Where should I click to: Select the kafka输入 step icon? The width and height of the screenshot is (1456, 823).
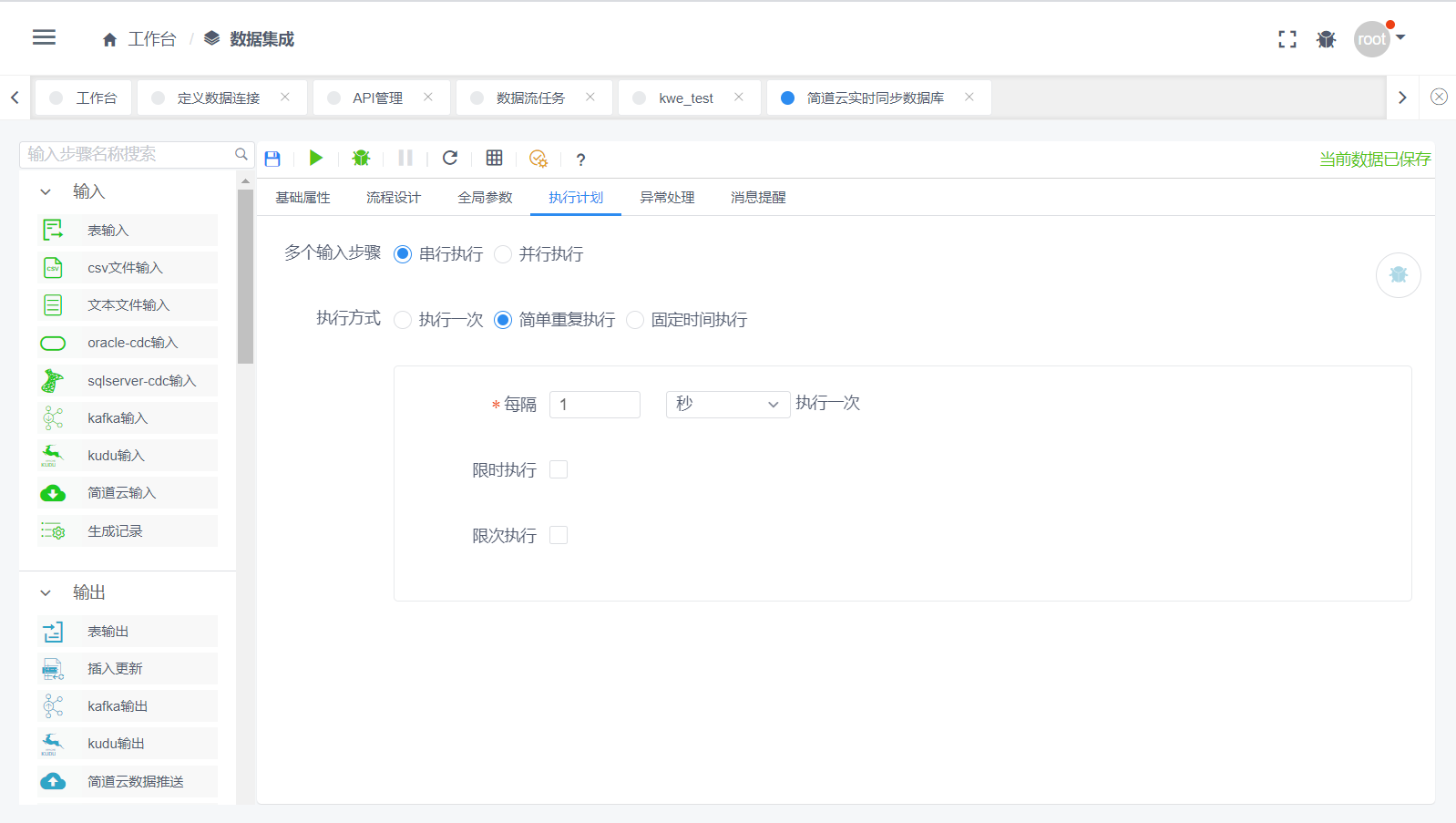53,418
